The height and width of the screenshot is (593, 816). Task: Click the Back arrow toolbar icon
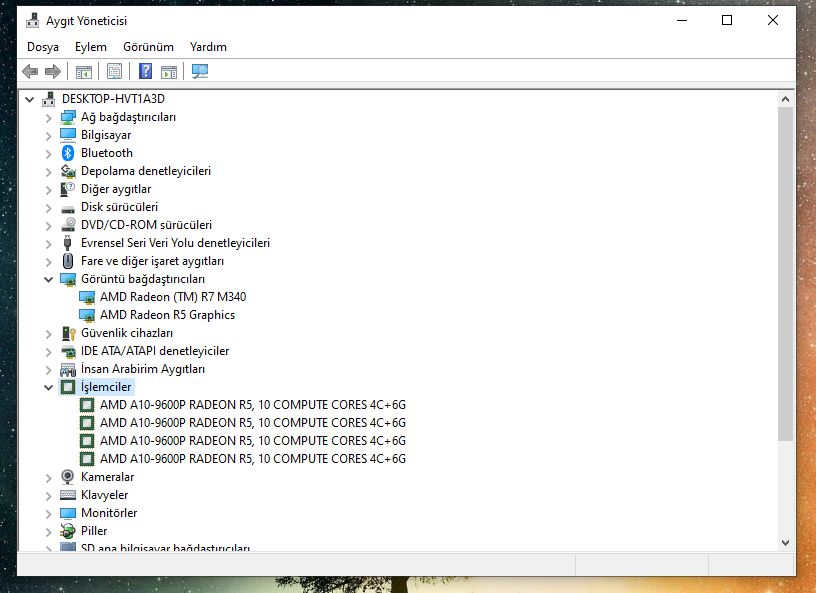pos(30,71)
